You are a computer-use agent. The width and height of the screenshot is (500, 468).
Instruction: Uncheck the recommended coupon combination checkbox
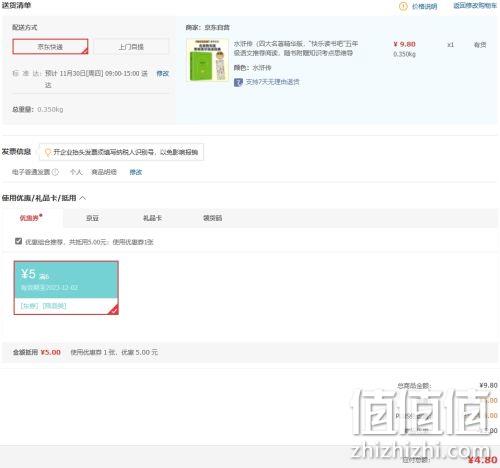coord(18,241)
